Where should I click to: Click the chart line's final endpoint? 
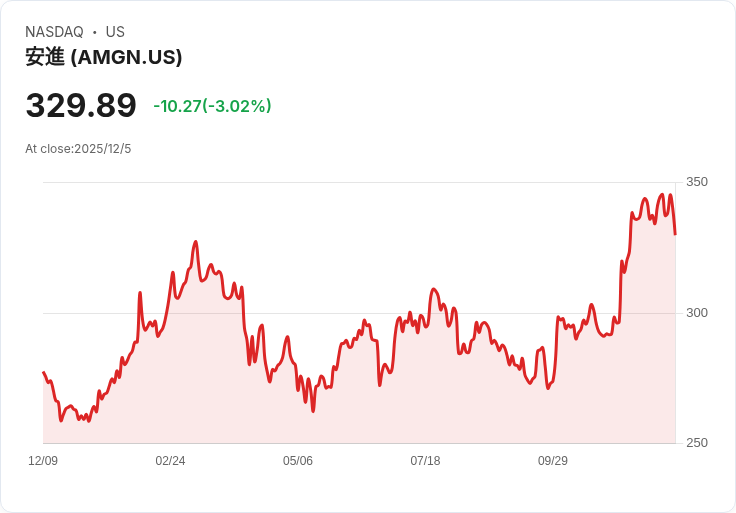click(675, 233)
